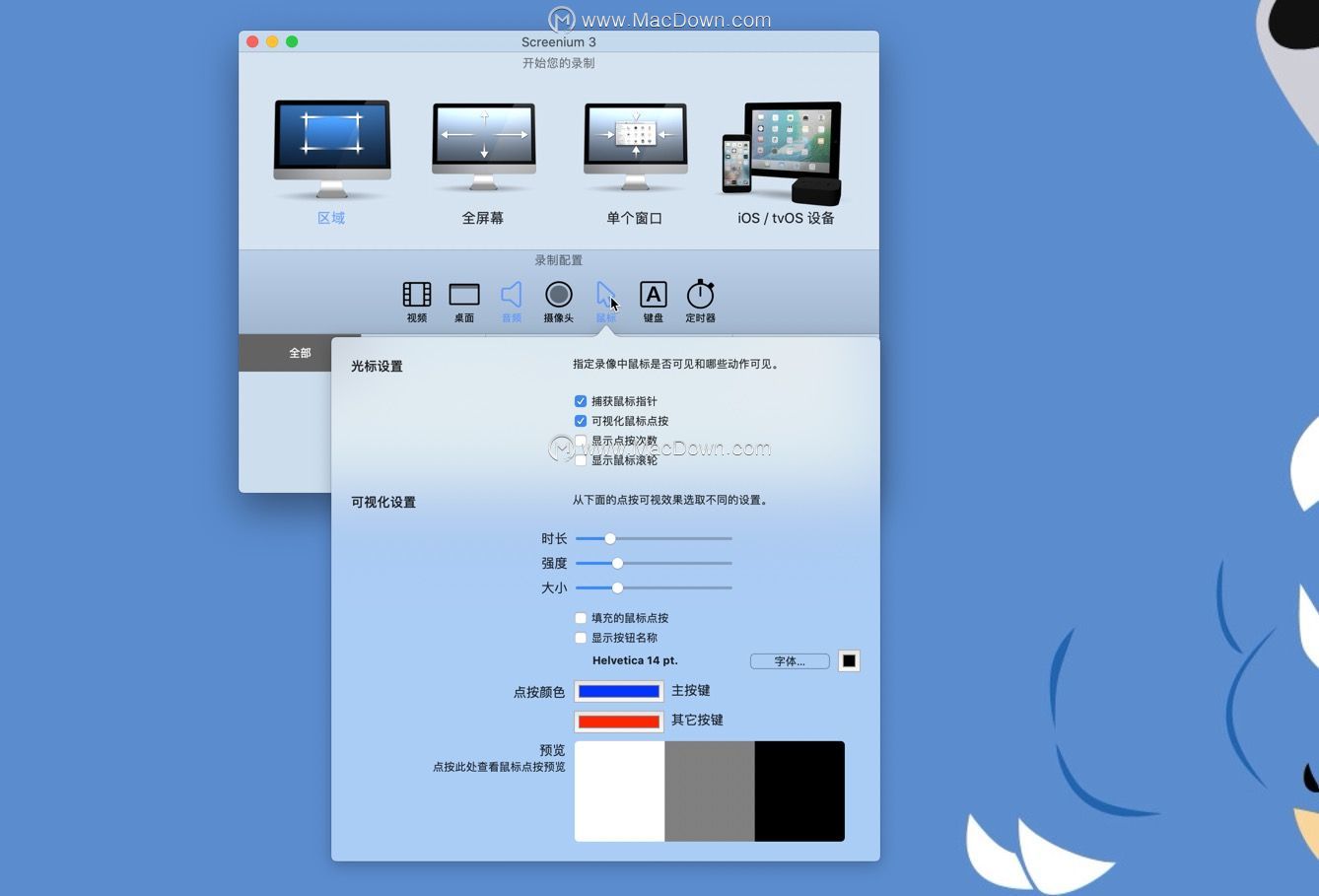
Task: Click gray area of click preview
Action: point(710,792)
